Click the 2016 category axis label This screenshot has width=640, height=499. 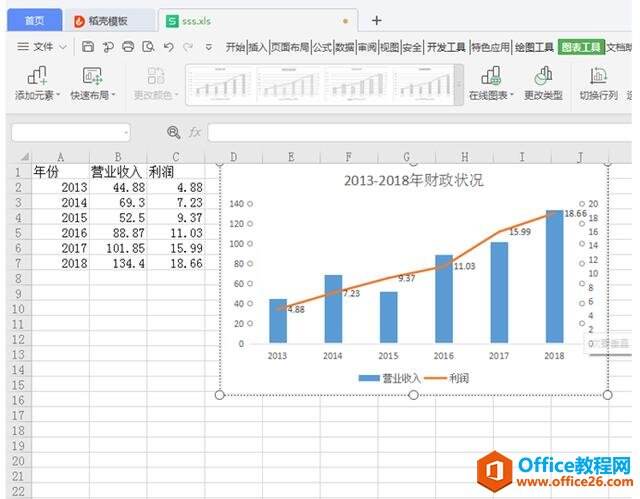(x=444, y=356)
